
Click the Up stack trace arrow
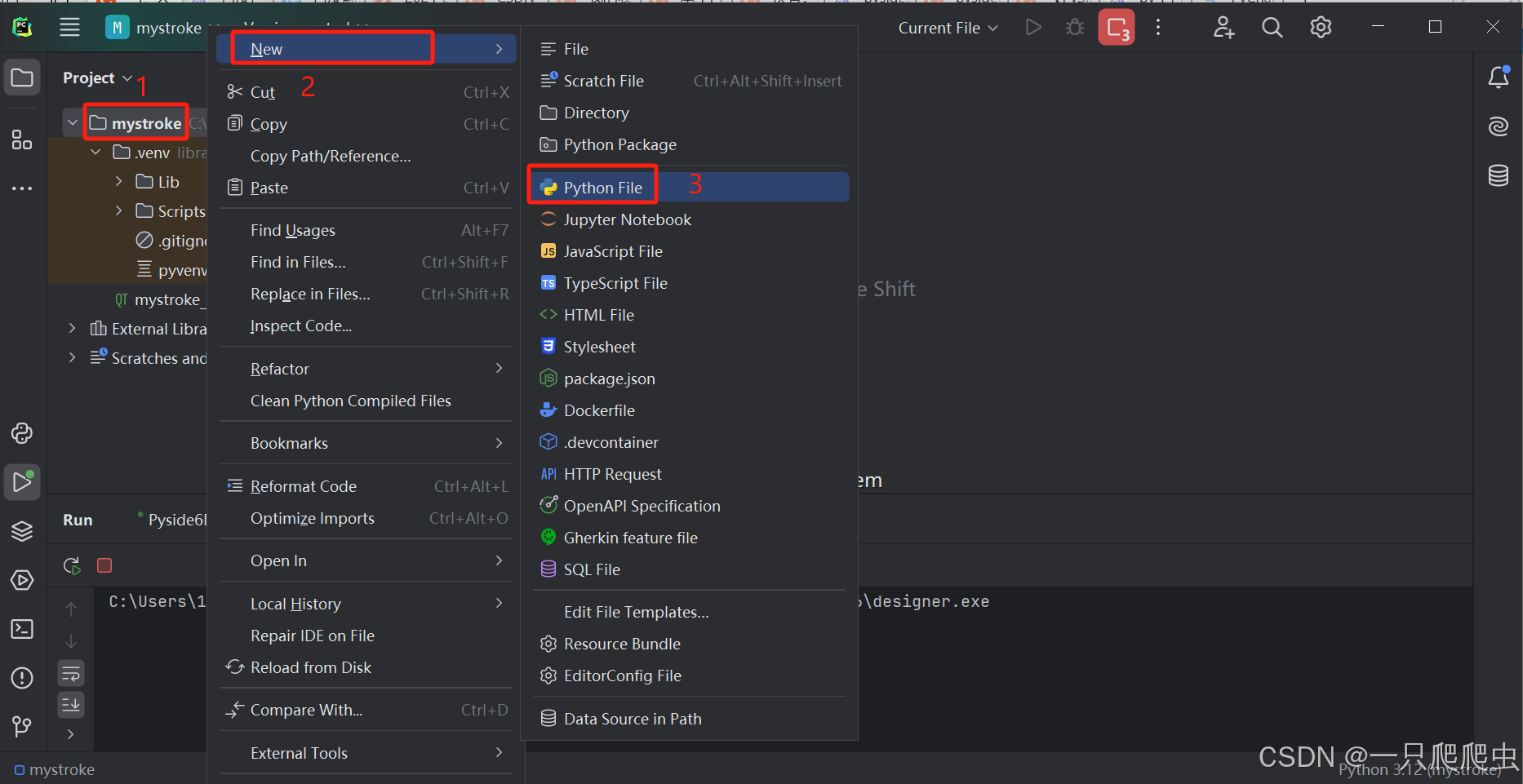click(71, 609)
